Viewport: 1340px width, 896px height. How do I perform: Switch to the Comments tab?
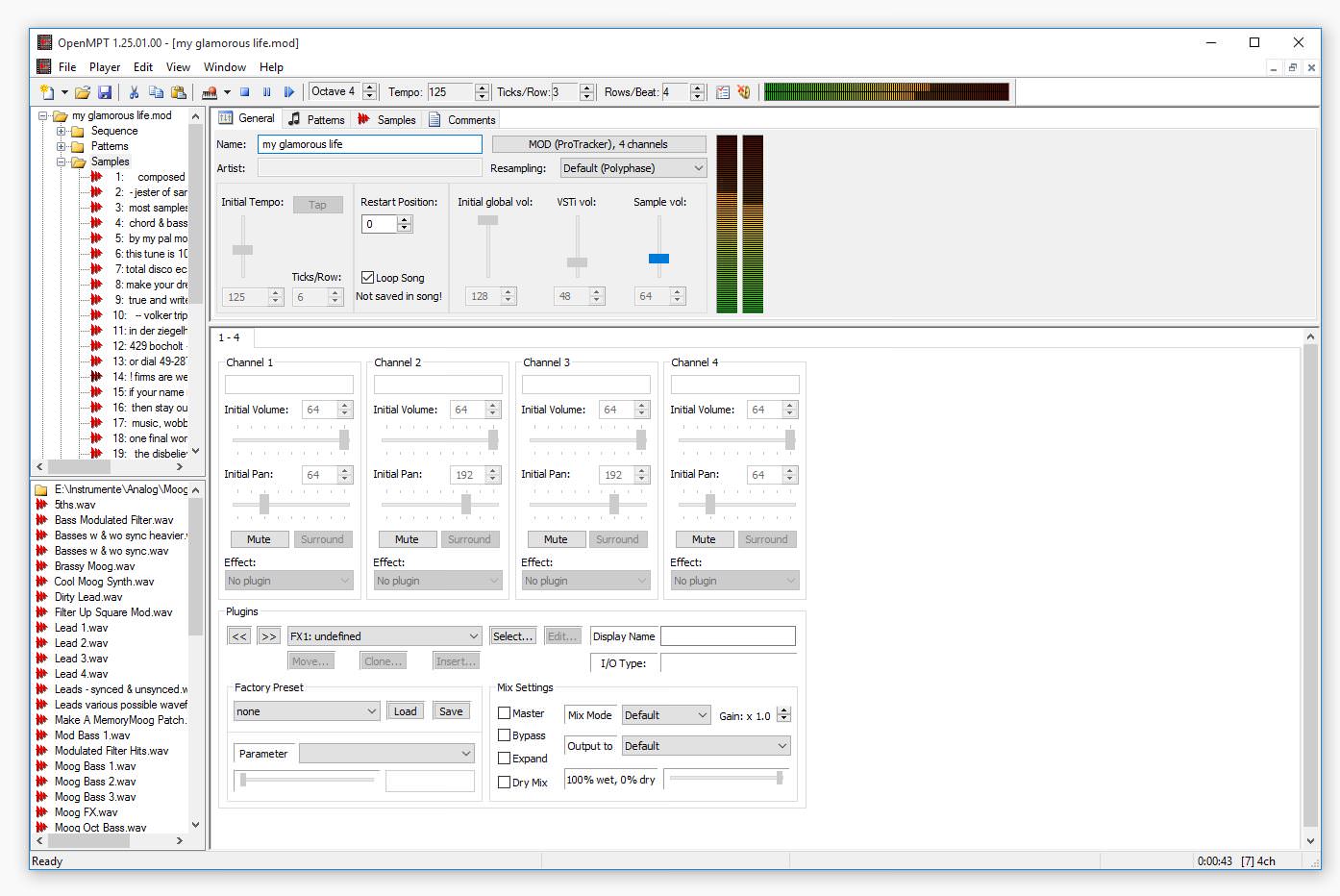click(461, 119)
